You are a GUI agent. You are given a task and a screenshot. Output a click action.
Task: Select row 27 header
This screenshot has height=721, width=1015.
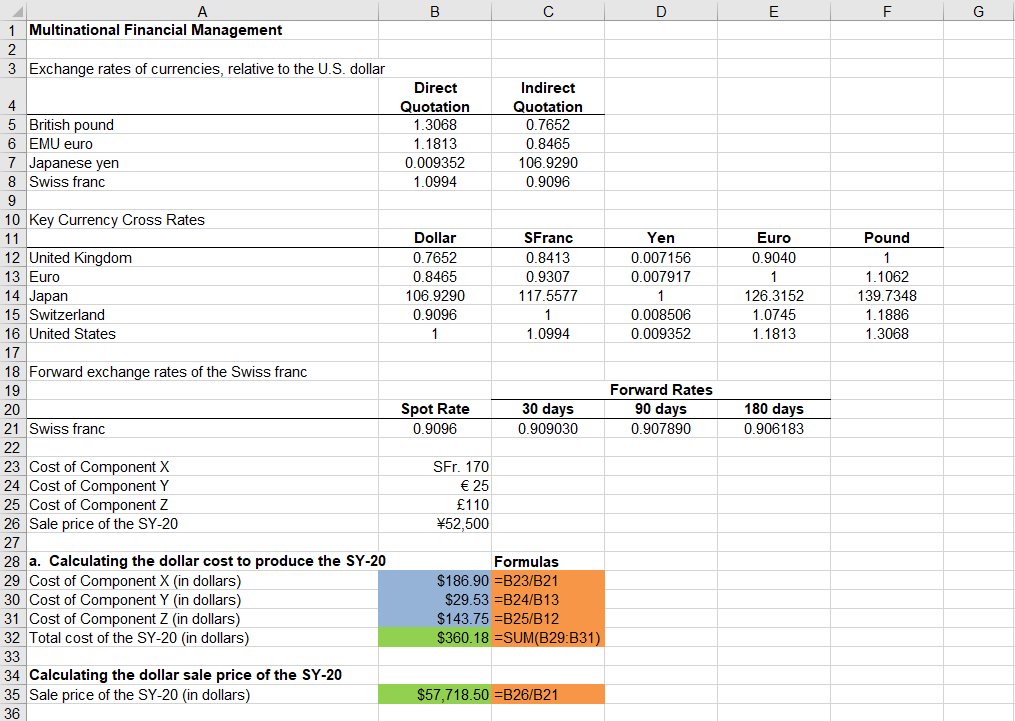coord(13,542)
